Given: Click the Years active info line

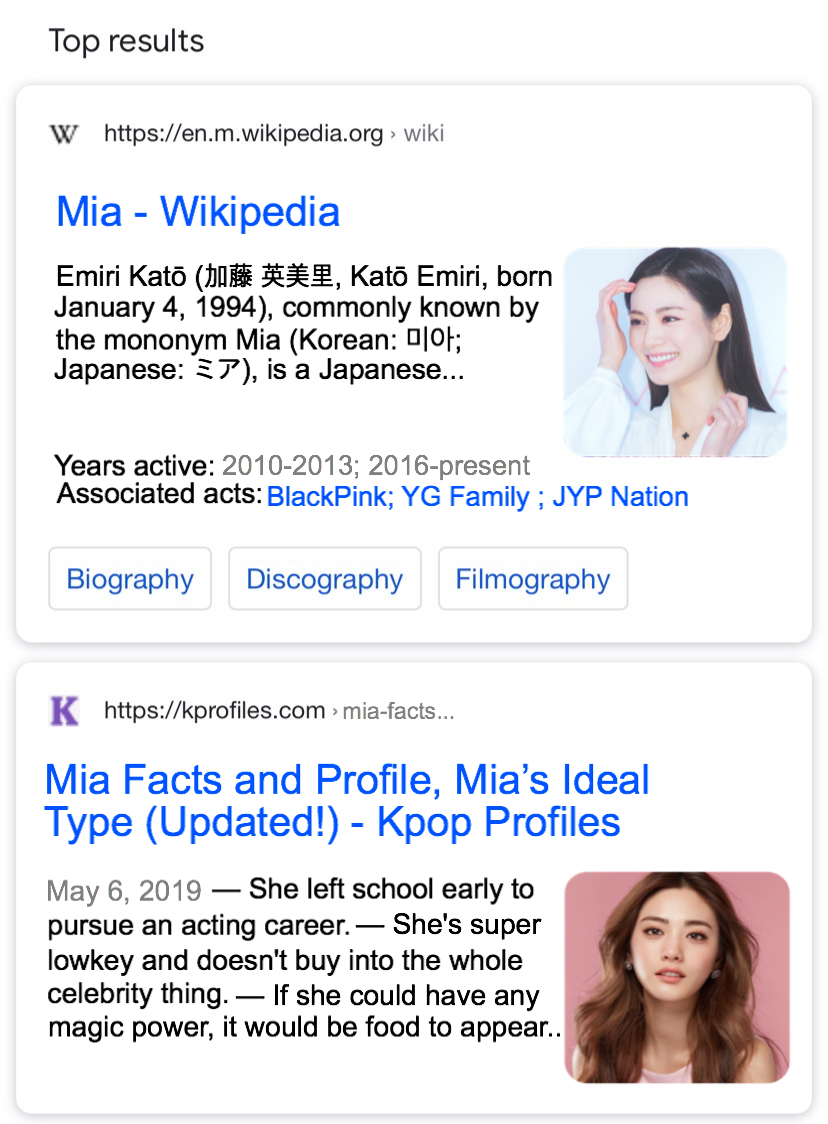Looking at the screenshot, I should (x=292, y=465).
